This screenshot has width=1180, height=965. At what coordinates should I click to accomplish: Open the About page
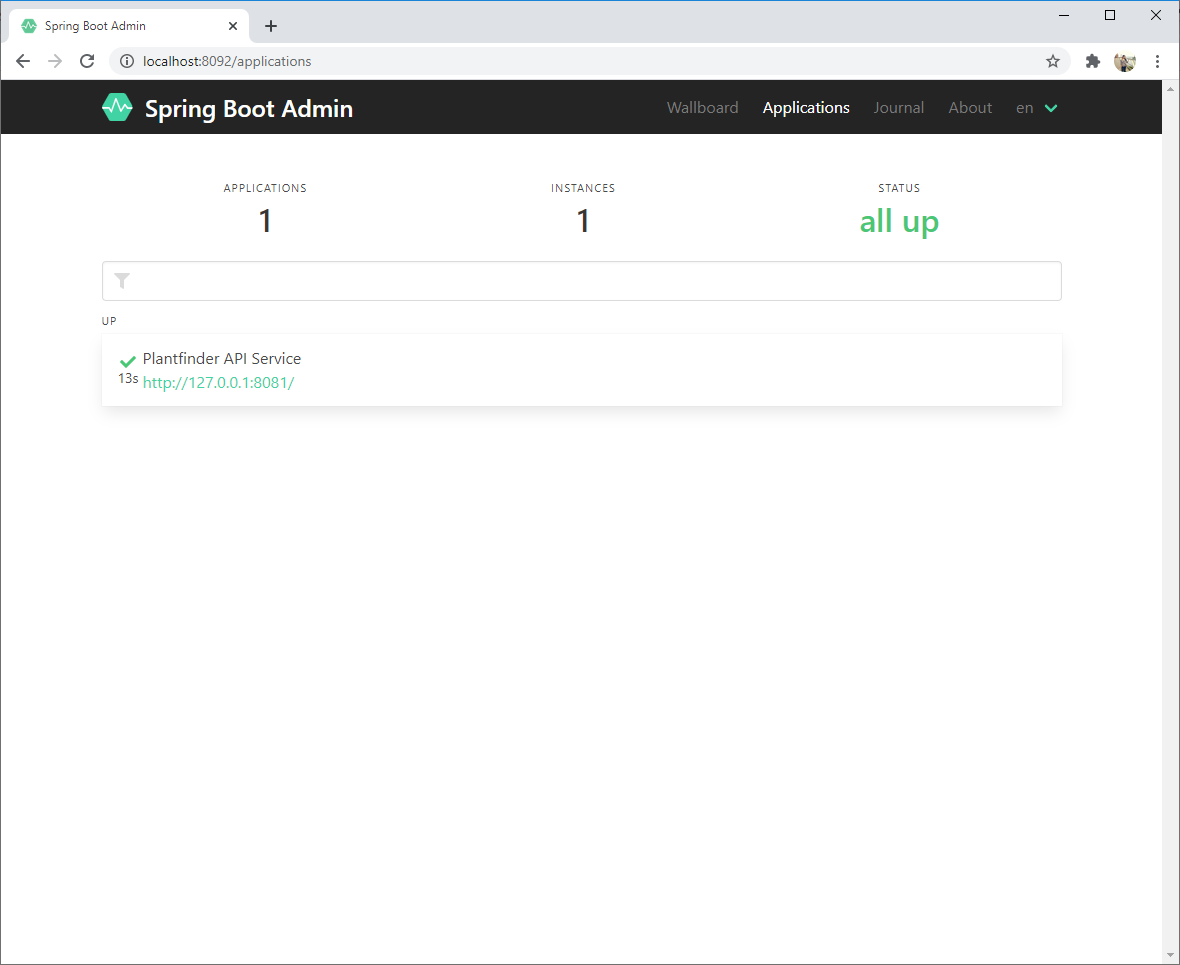point(970,107)
